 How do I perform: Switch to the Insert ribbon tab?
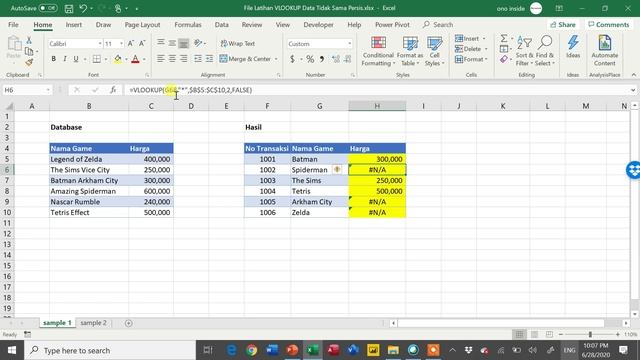click(x=73, y=24)
